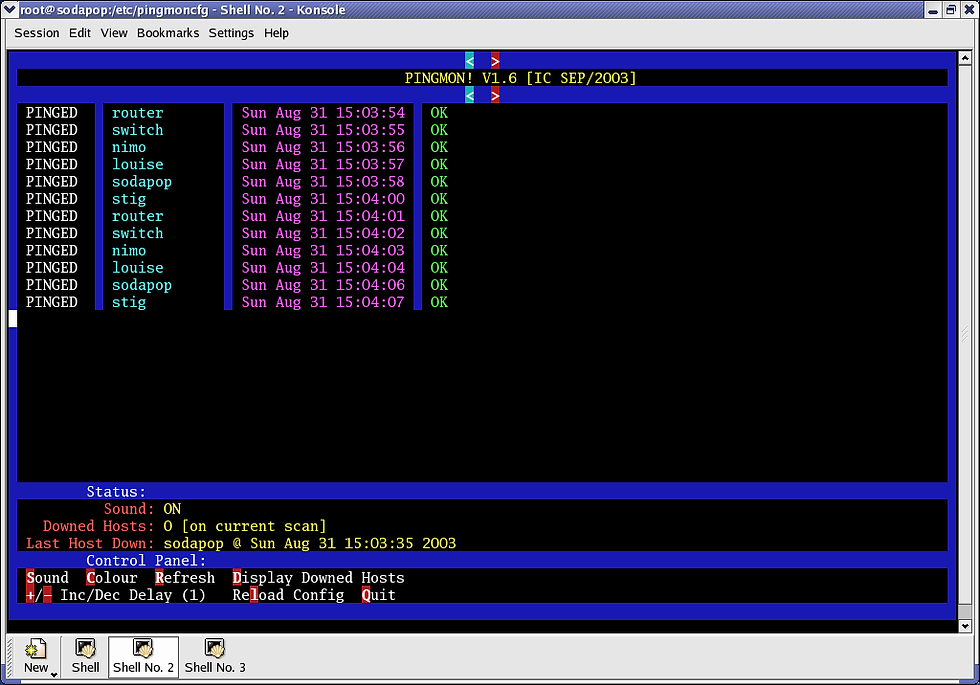Click switch in the 15:03:55 row
Viewport: 980px width, 685px height.
138,130
